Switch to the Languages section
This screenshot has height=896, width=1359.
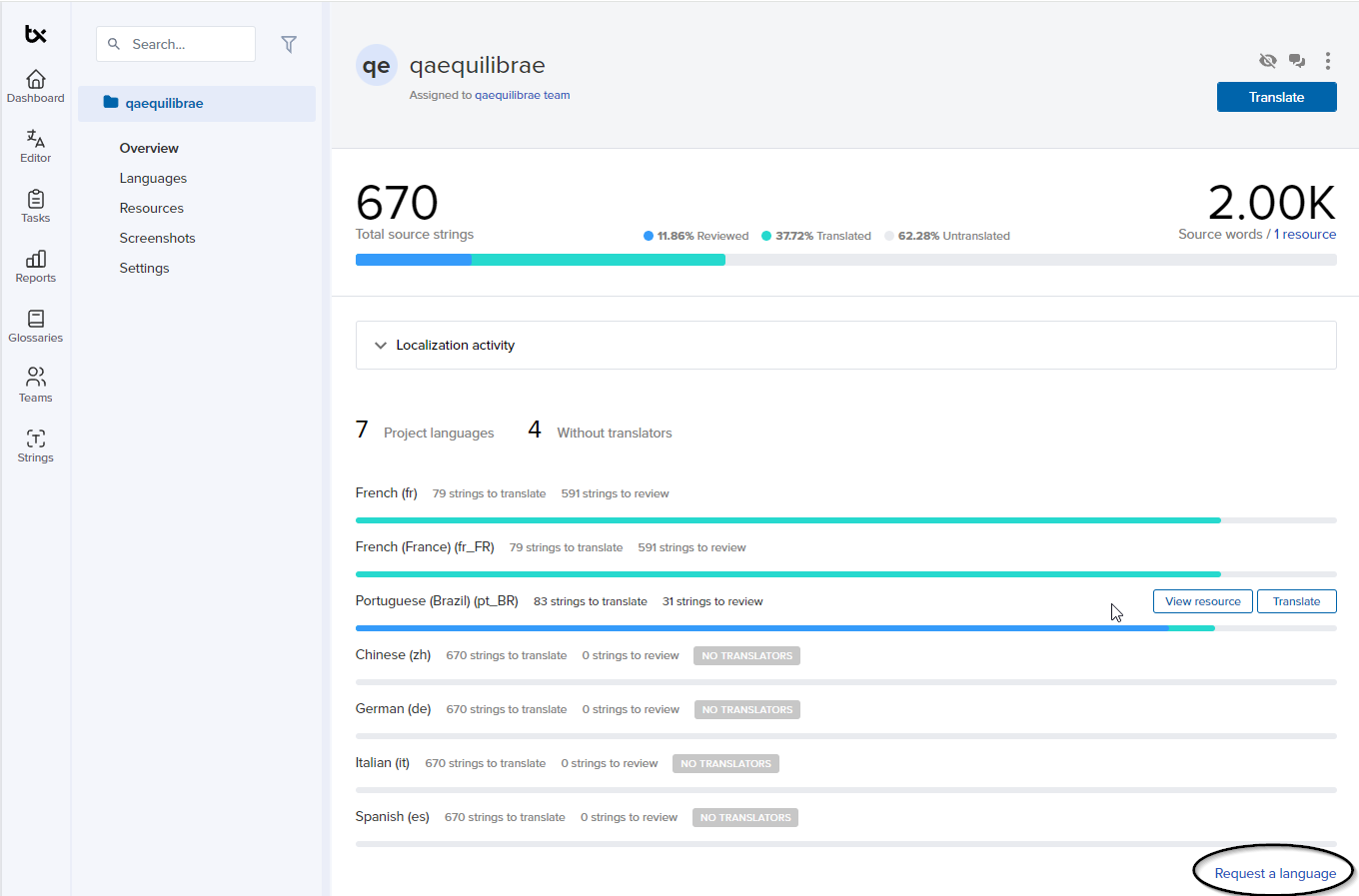coord(153,178)
